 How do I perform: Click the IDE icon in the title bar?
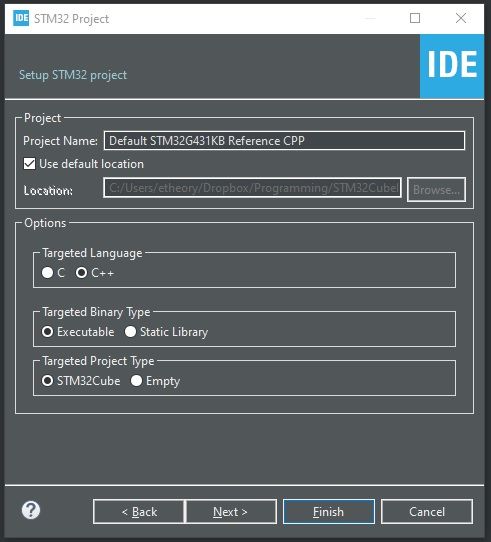pyautogui.click(x=21, y=18)
